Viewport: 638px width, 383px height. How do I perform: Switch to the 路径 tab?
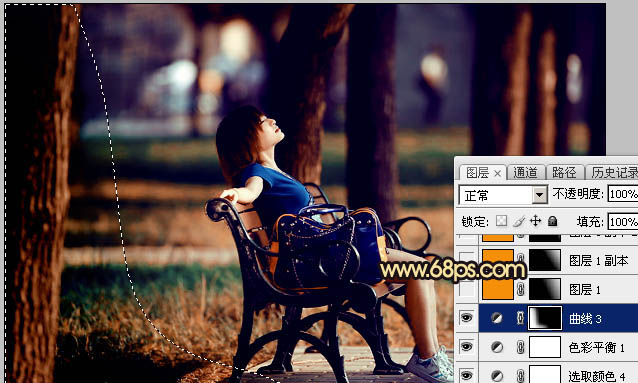(564, 173)
